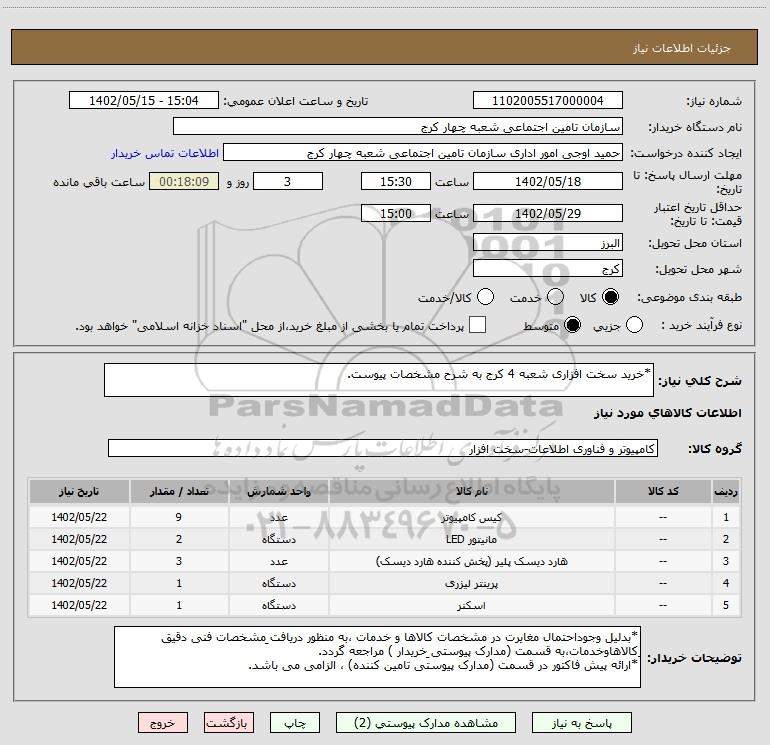This screenshot has height=745, width=770.
Task: Click the date 1402/05/22 in اسکنر row
Action: click(x=79, y=606)
